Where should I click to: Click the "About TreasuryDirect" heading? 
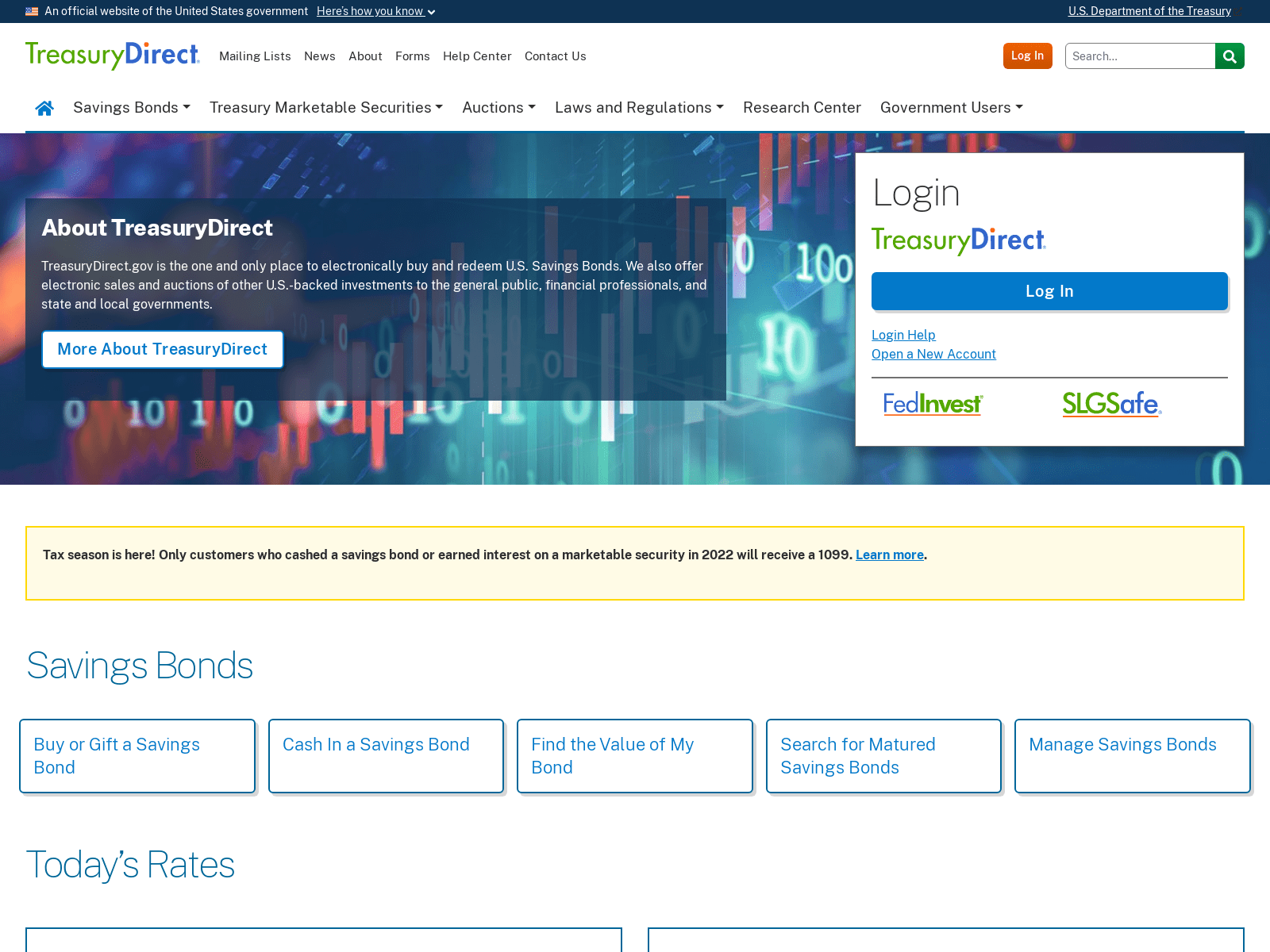coord(157,228)
